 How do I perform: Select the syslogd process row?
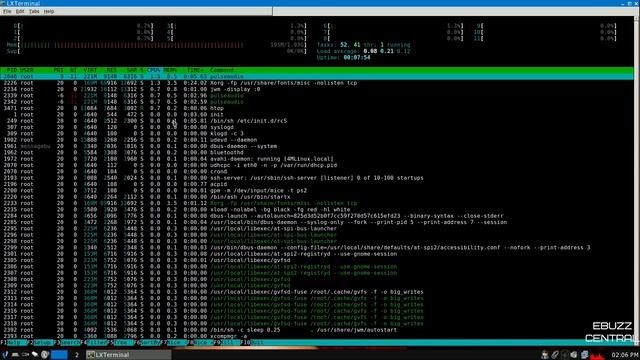tap(317, 127)
